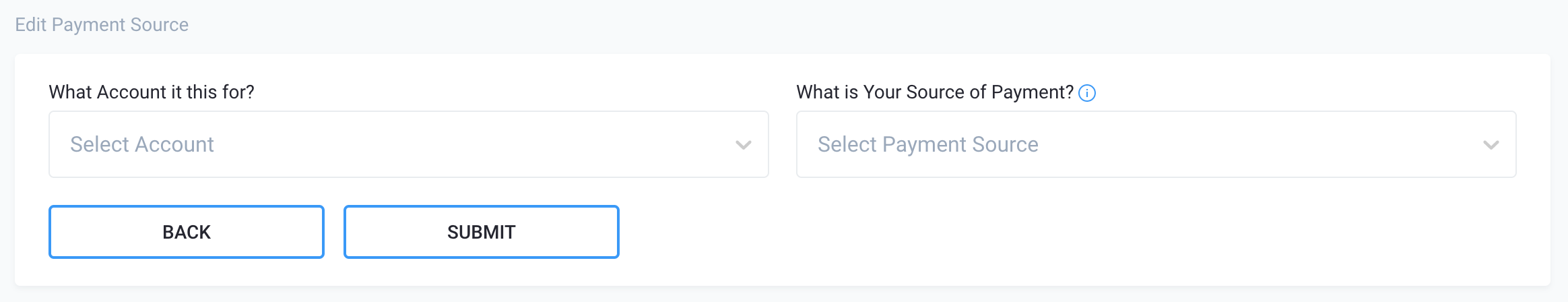Click the What Account it this for label
The image size is (1568, 302).
tap(152, 92)
